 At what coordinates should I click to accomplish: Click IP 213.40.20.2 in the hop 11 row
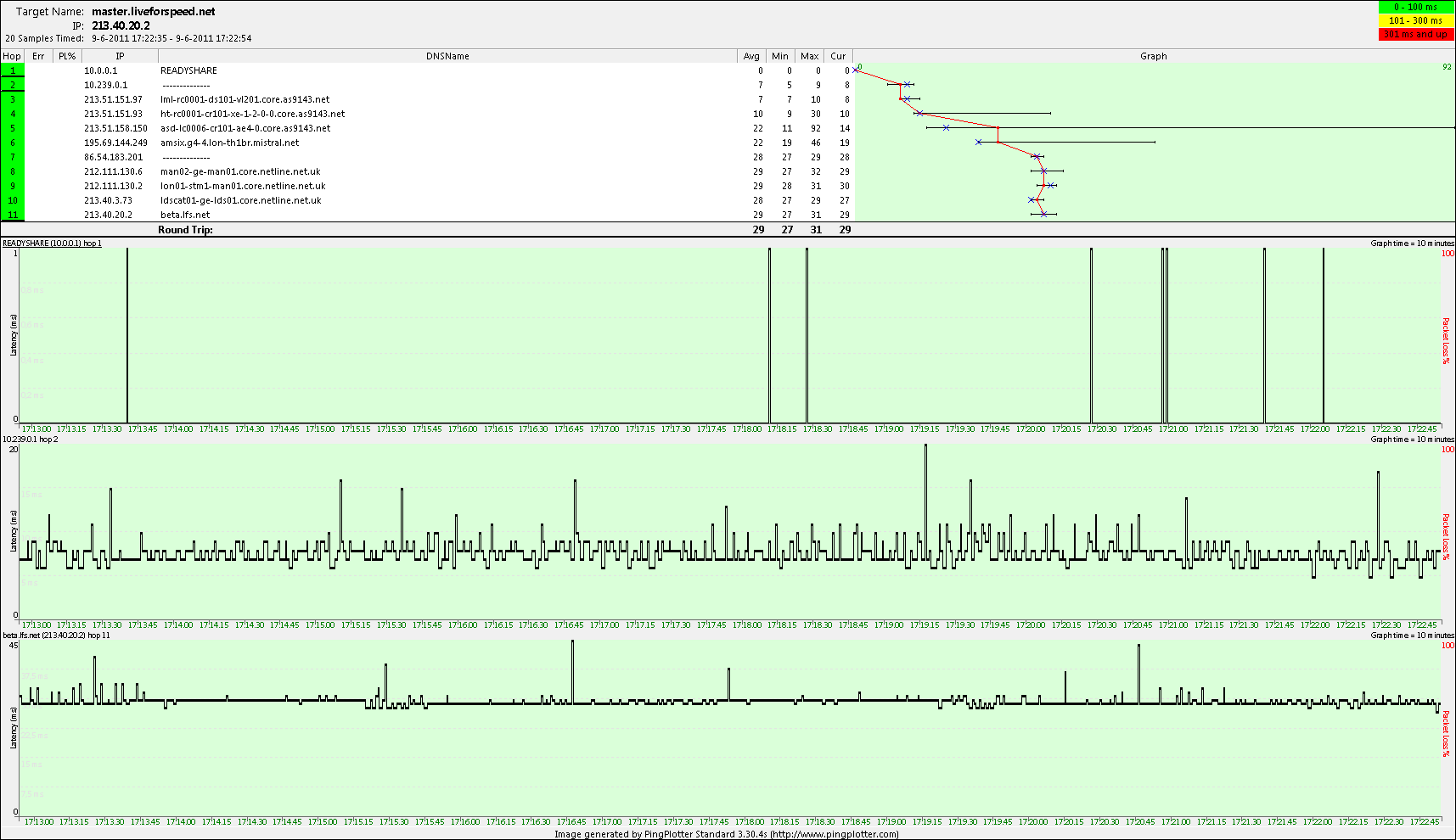(x=108, y=215)
